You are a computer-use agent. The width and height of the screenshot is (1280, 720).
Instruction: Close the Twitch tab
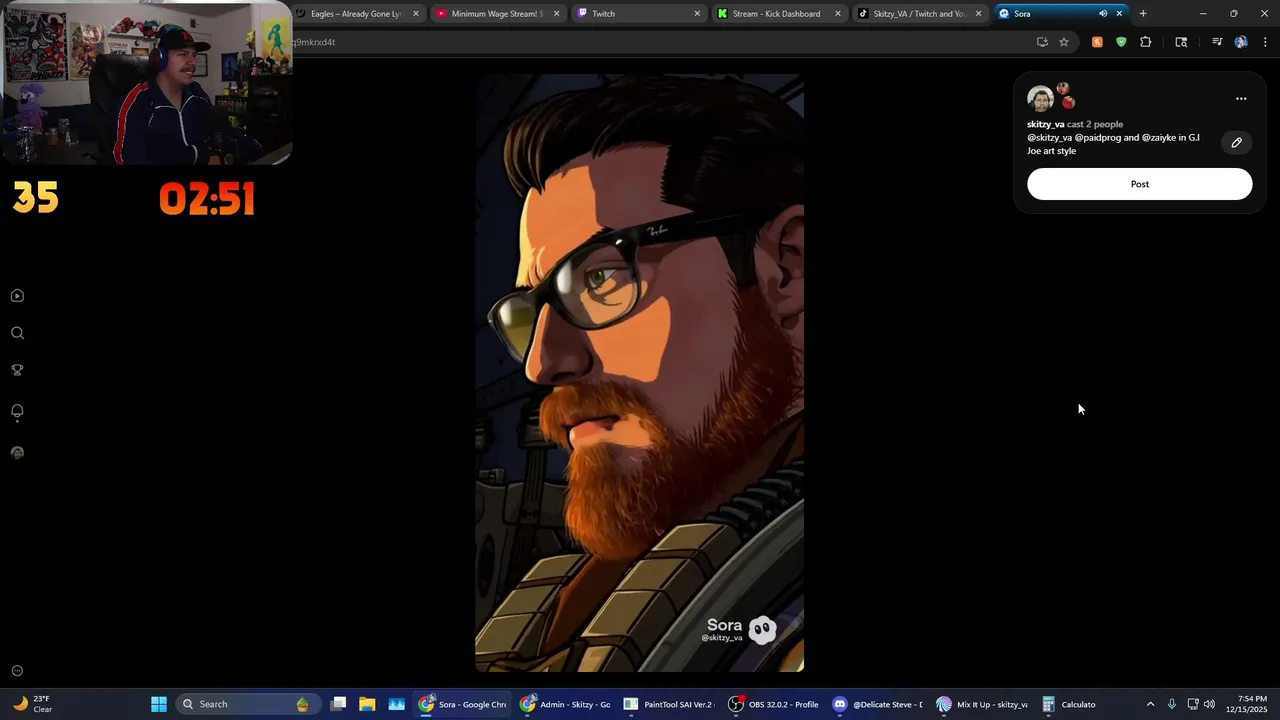coord(697,14)
